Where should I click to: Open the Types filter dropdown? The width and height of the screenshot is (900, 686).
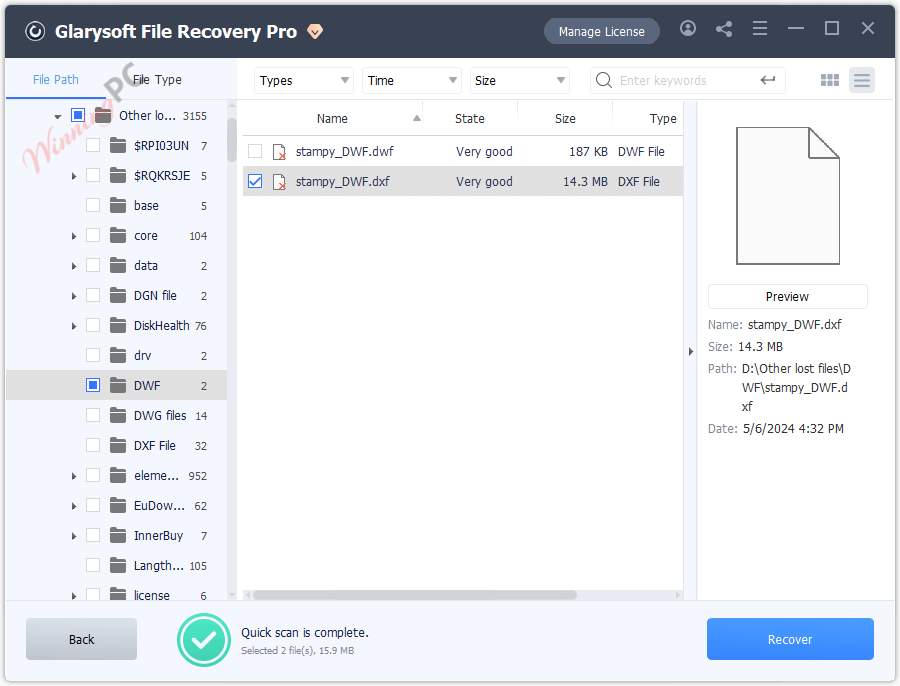(304, 80)
